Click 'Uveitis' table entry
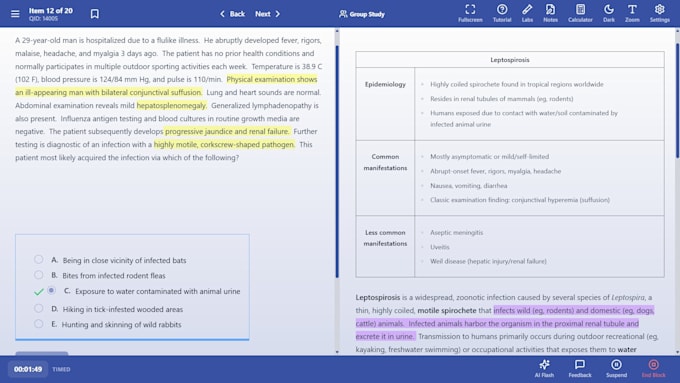 tap(439, 247)
